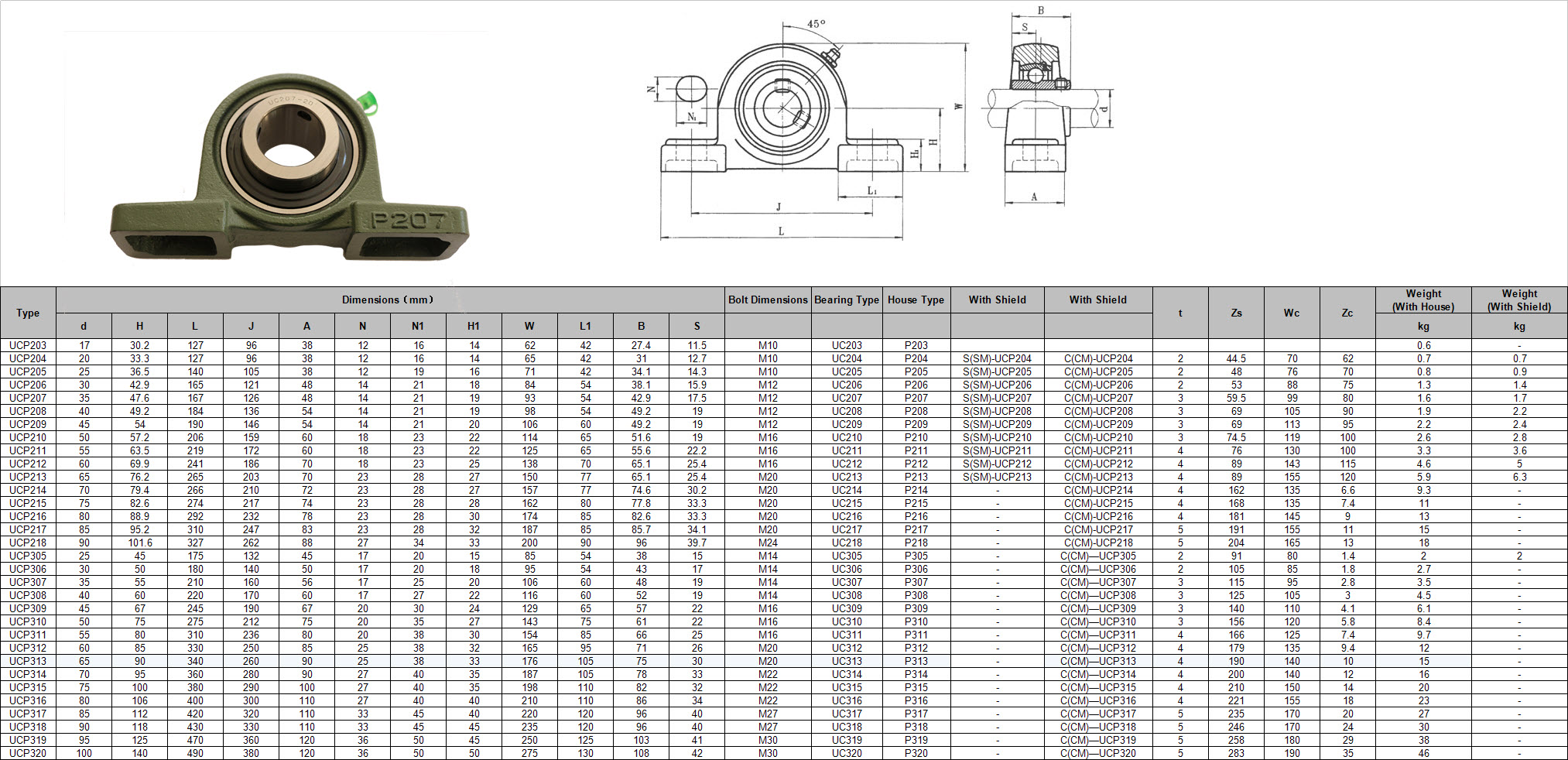Screen dimensions: 1568x760
Task: Click the Weight (With Shield) header
Action: [x=1519, y=300]
